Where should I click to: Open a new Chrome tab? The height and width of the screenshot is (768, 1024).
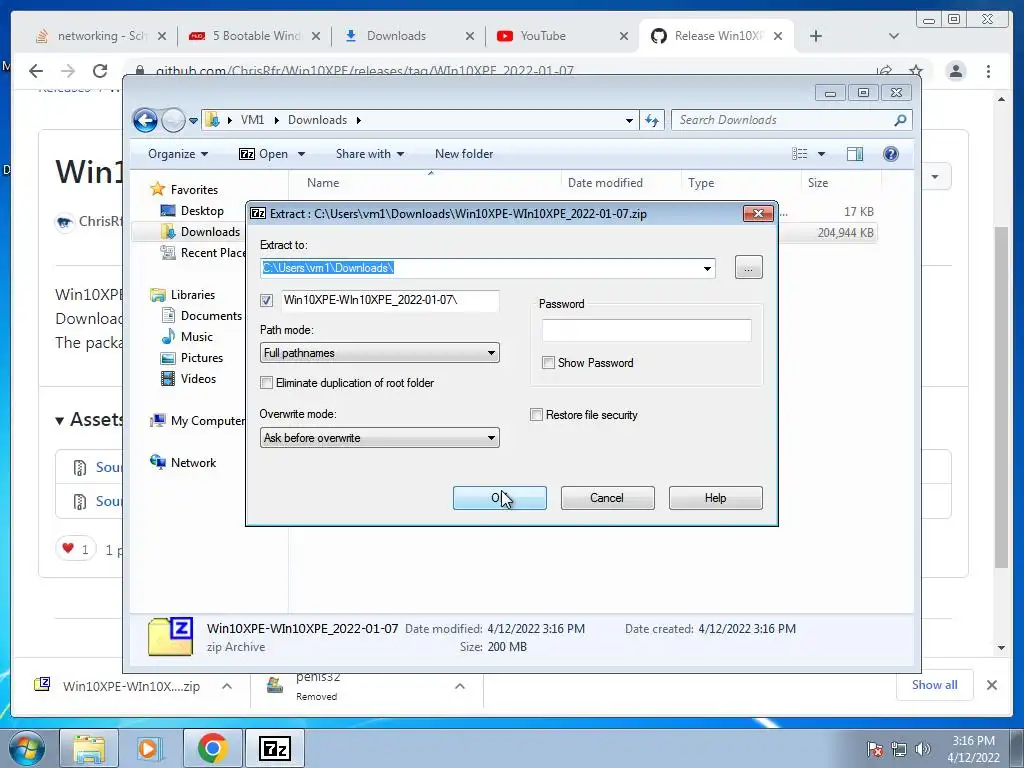click(816, 36)
